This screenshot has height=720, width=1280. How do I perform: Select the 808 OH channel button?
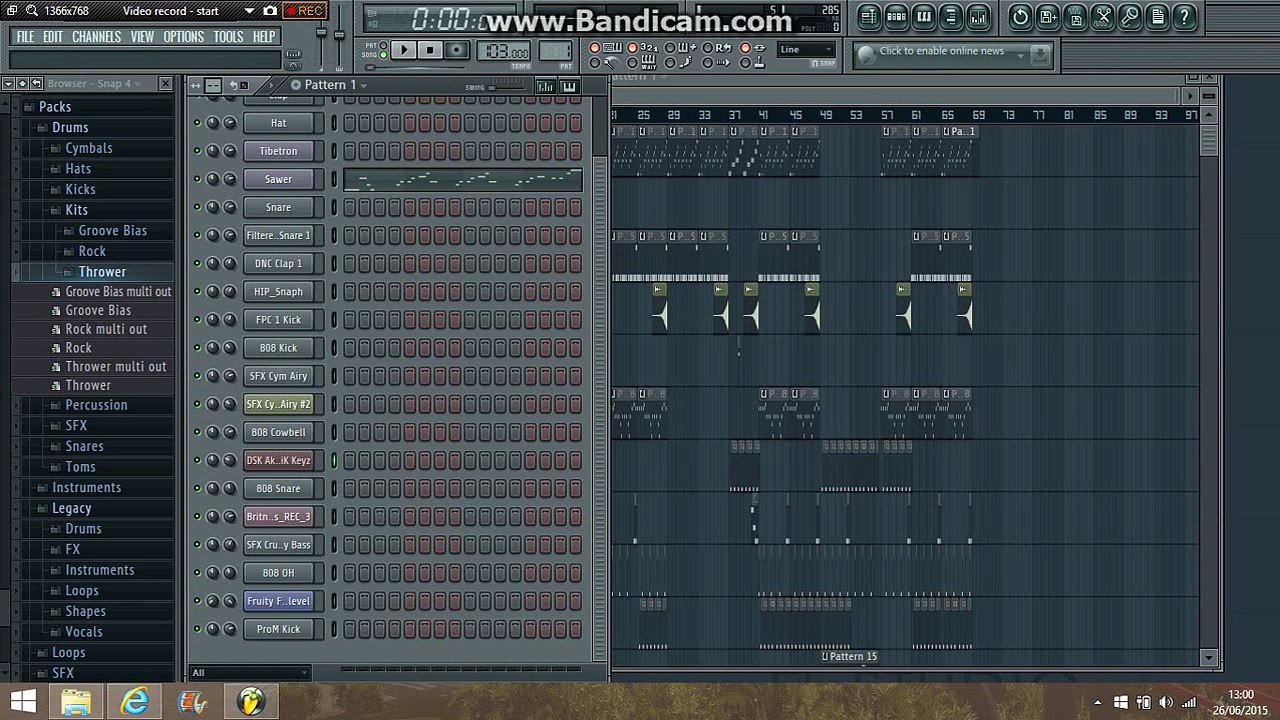278,573
